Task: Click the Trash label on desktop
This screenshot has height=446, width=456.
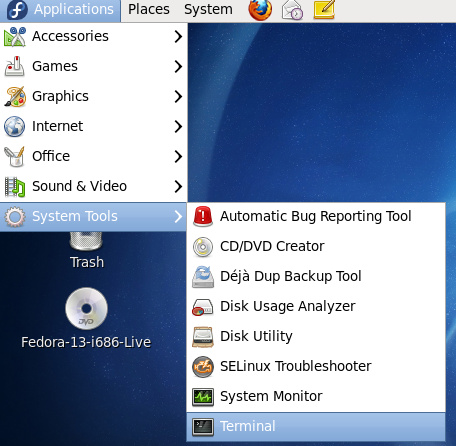Action: 87,262
